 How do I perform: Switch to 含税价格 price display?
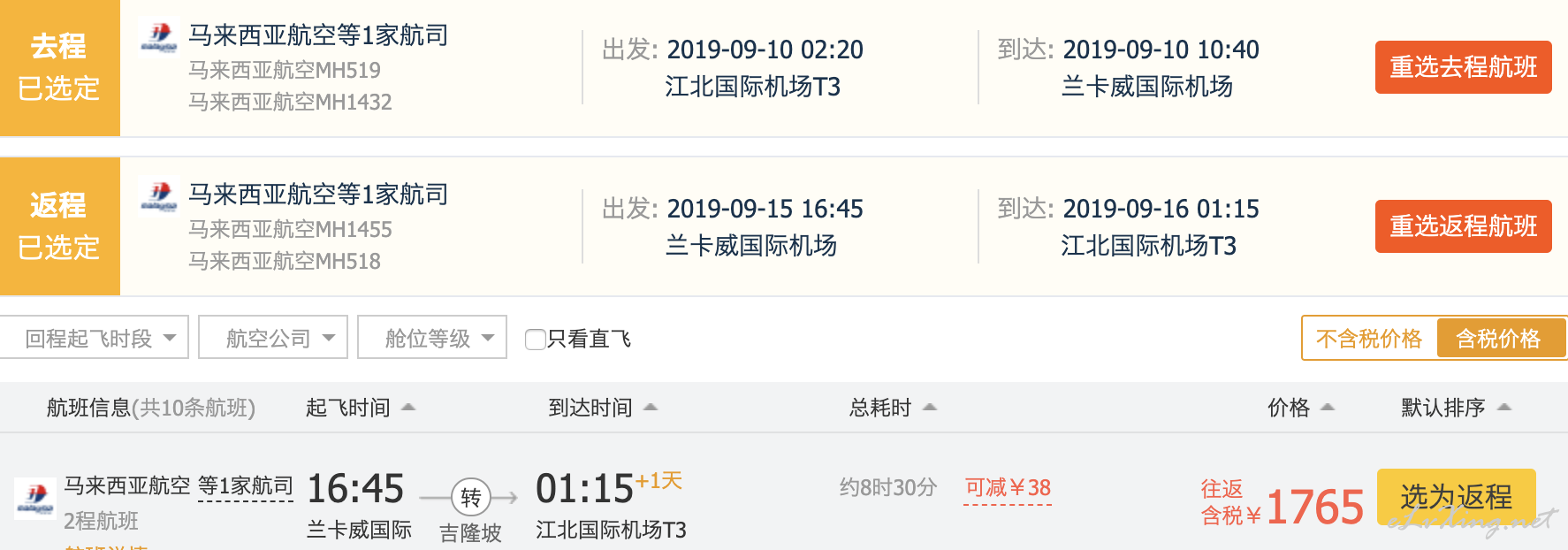(x=1500, y=339)
